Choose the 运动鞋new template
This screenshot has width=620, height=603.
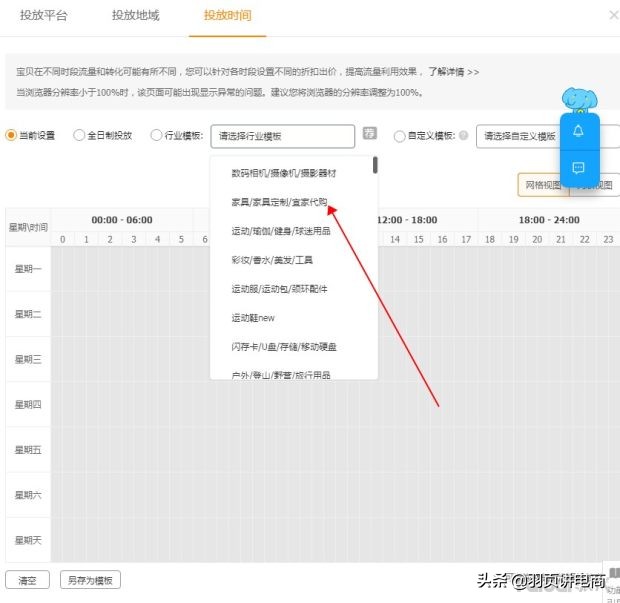click(x=253, y=318)
